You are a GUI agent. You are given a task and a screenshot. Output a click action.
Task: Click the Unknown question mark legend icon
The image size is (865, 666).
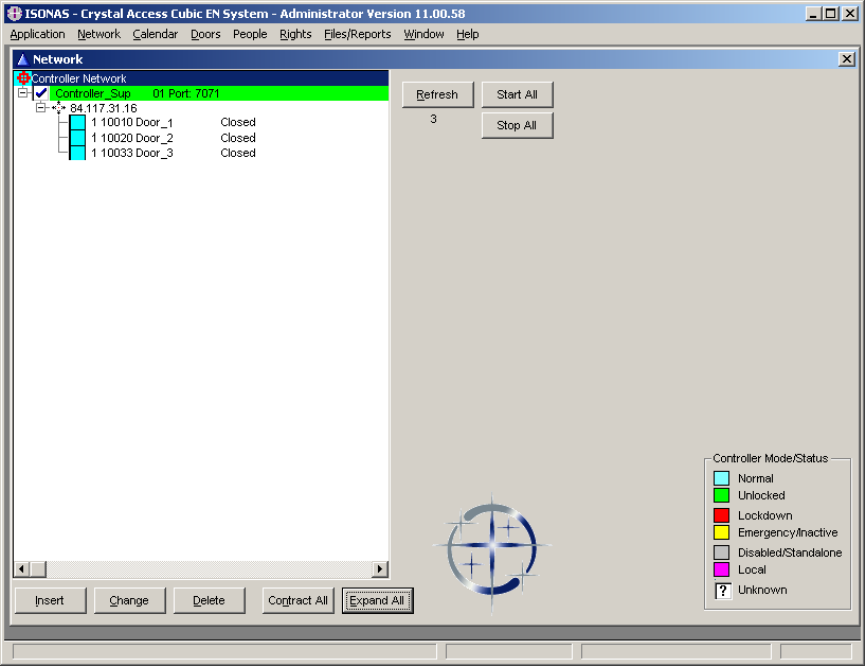click(x=722, y=590)
